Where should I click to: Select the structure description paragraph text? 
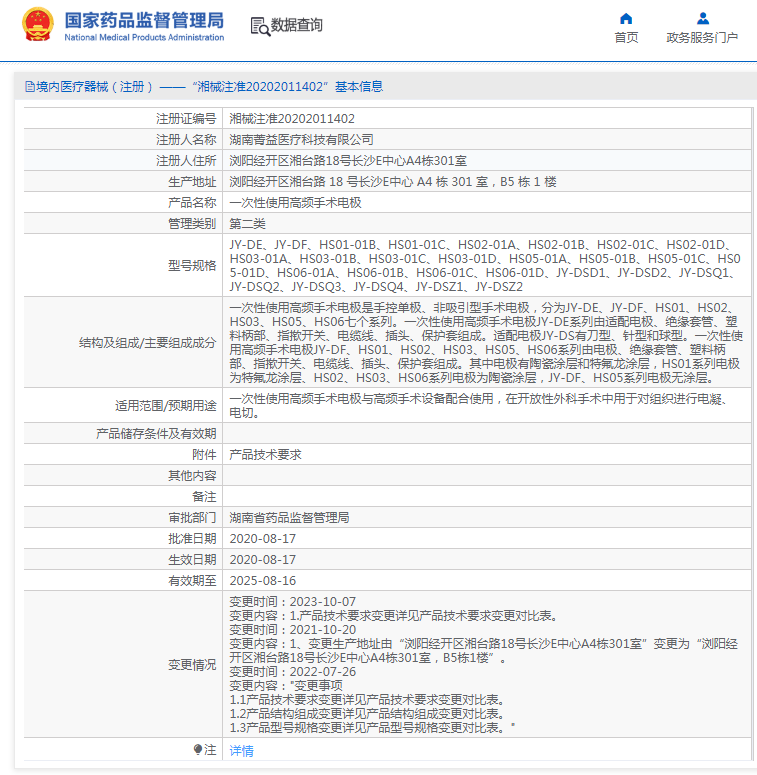[x=486, y=343]
